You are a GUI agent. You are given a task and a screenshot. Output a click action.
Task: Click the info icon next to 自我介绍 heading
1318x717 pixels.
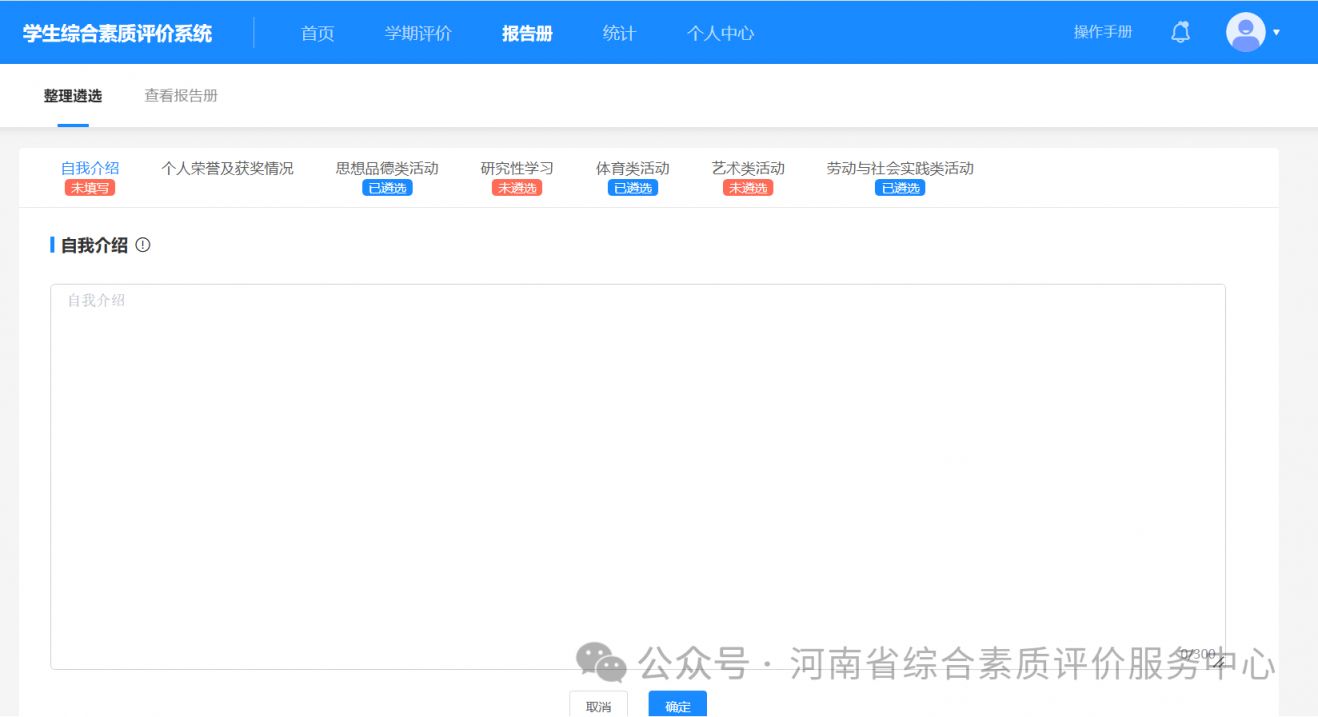[x=143, y=244]
